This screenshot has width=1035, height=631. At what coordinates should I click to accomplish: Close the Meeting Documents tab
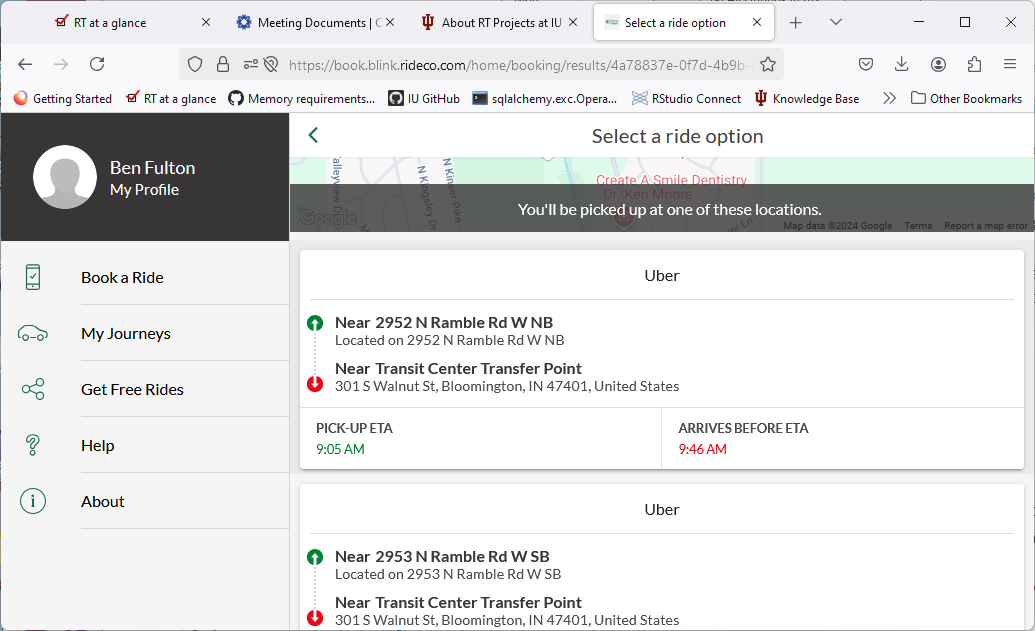tap(390, 22)
